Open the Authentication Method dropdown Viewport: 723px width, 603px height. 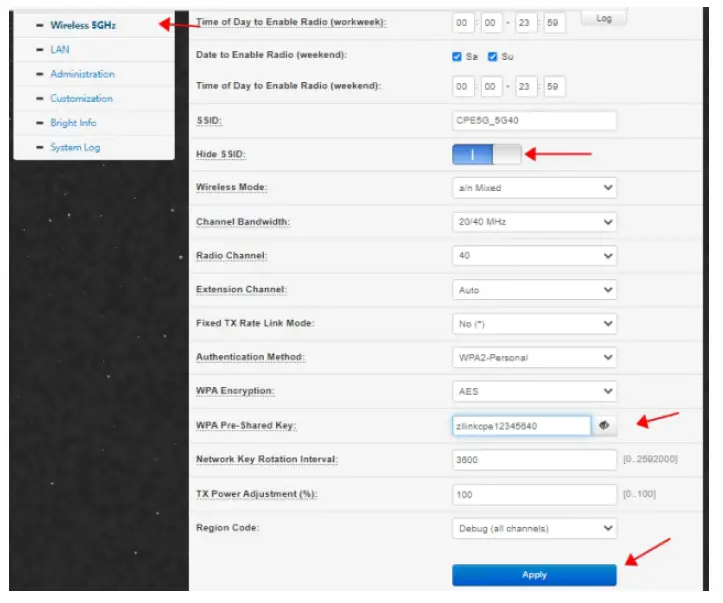pos(534,358)
